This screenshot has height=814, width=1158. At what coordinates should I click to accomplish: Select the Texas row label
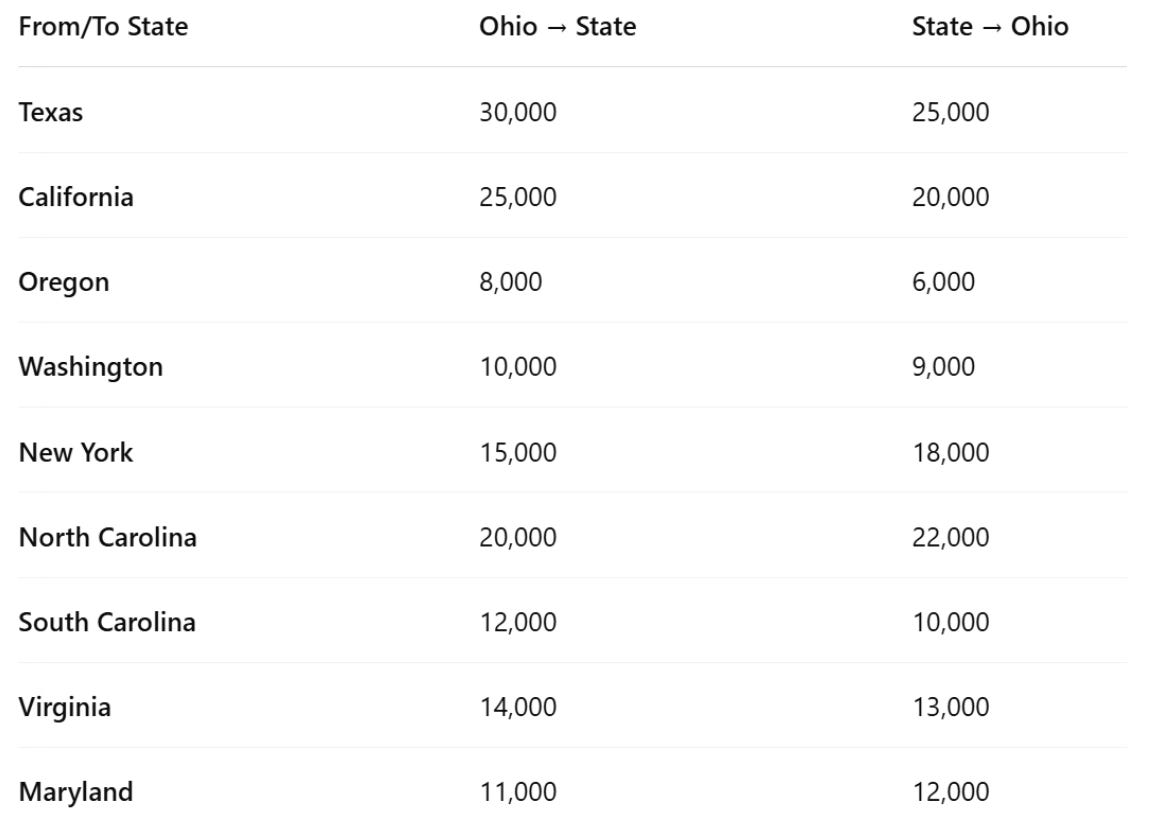(50, 112)
